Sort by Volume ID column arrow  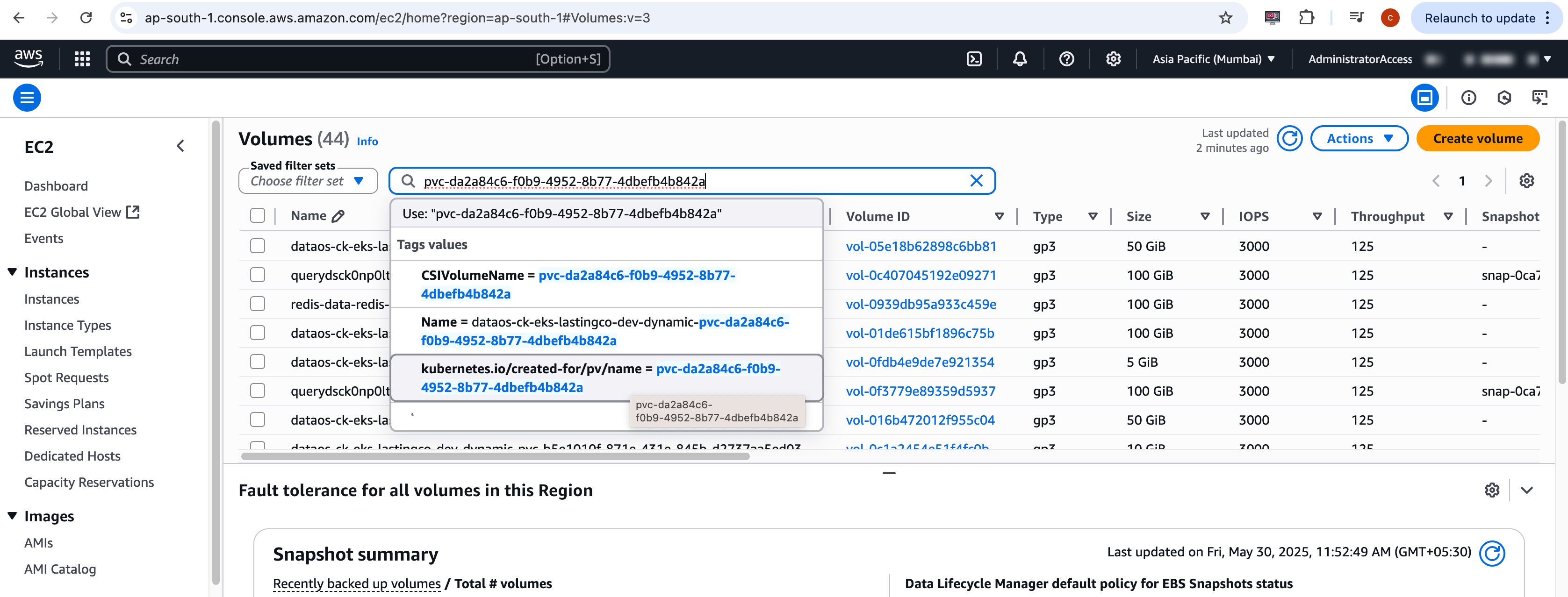999,216
